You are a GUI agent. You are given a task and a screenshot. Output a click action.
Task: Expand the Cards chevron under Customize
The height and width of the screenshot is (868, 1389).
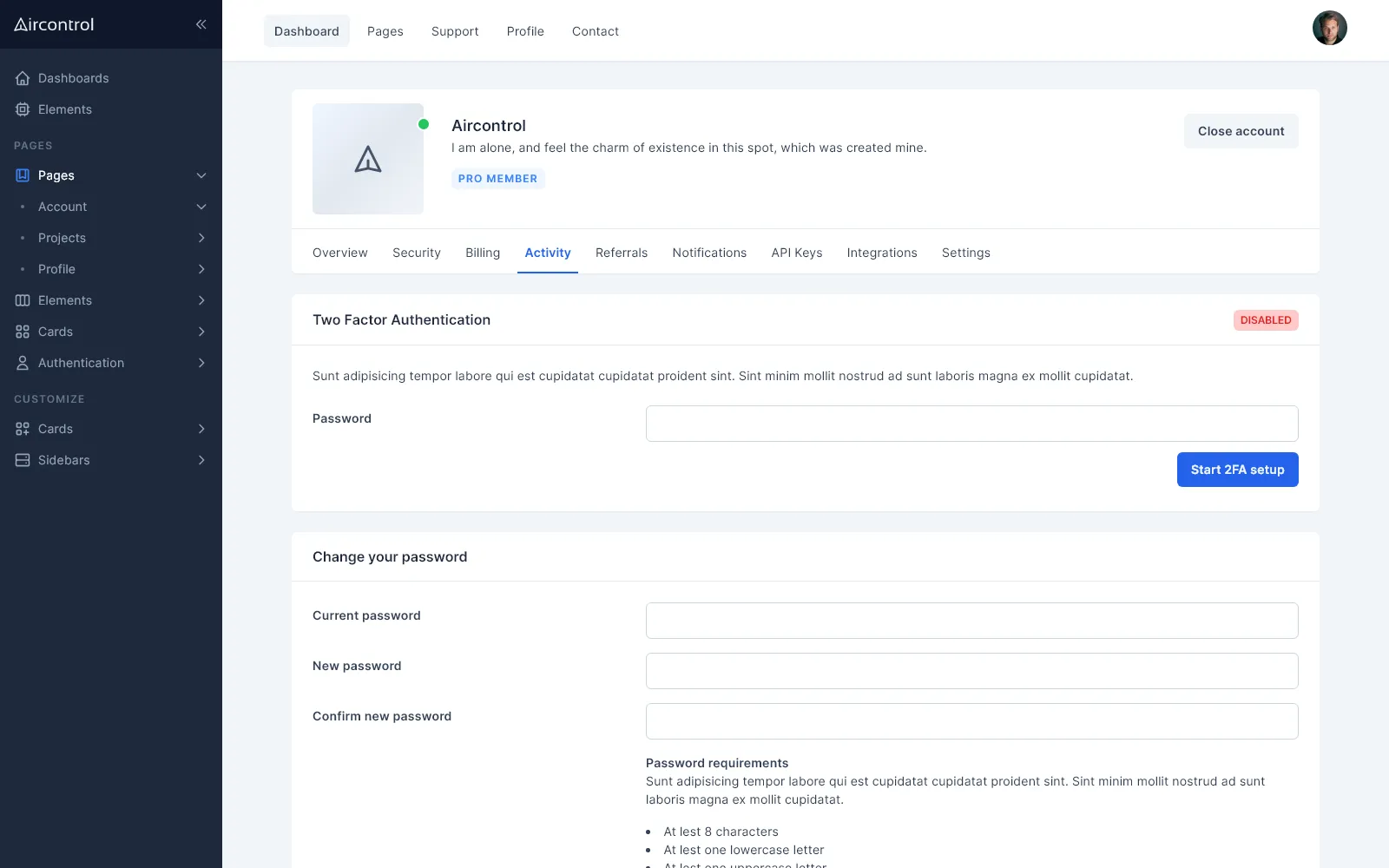(x=201, y=429)
